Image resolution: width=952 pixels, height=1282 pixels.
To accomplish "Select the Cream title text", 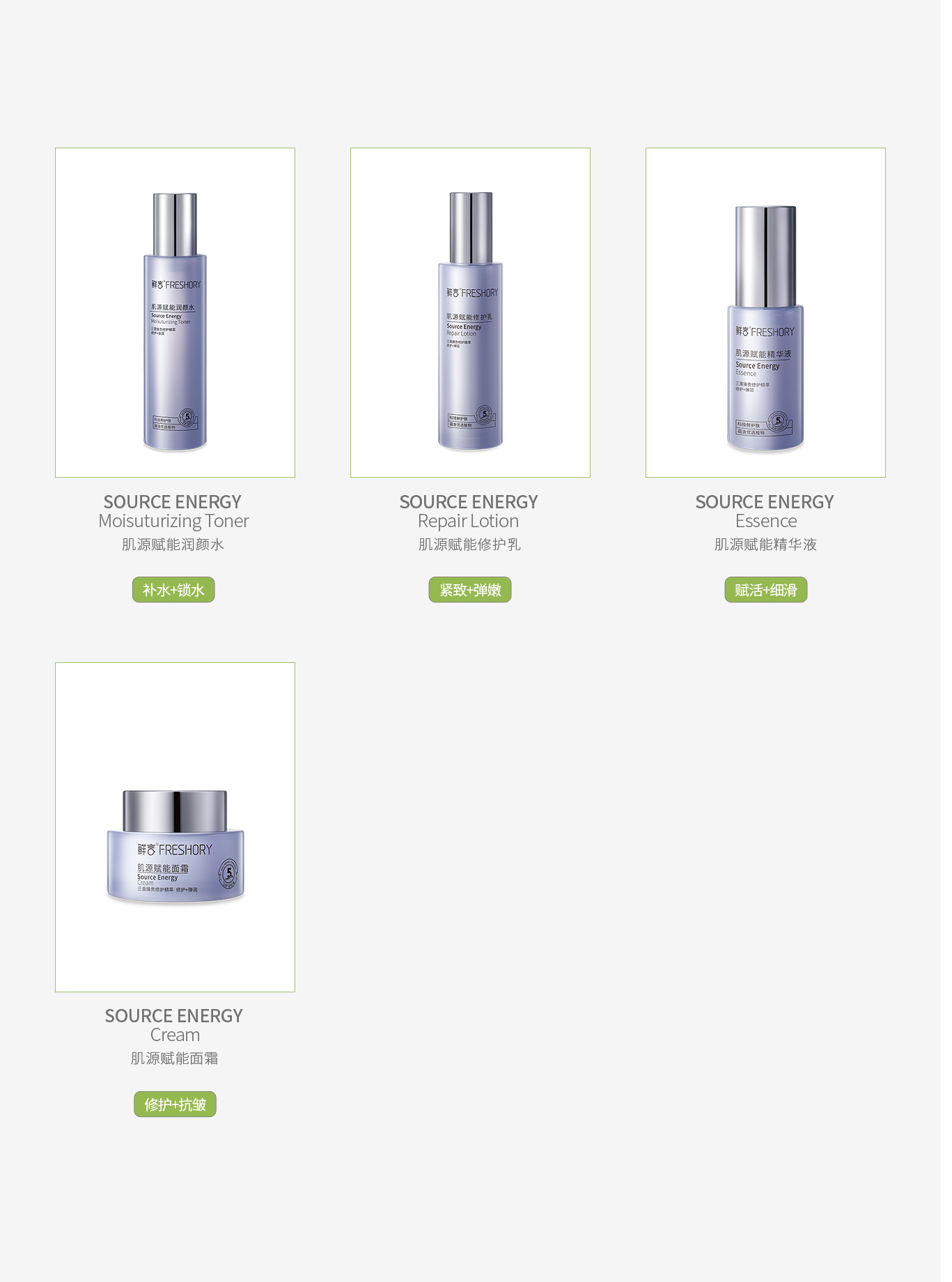I will (175, 1035).
